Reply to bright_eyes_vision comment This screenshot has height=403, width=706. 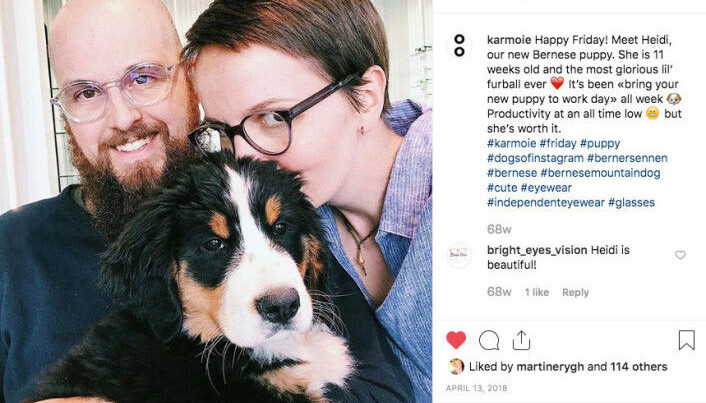575,292
